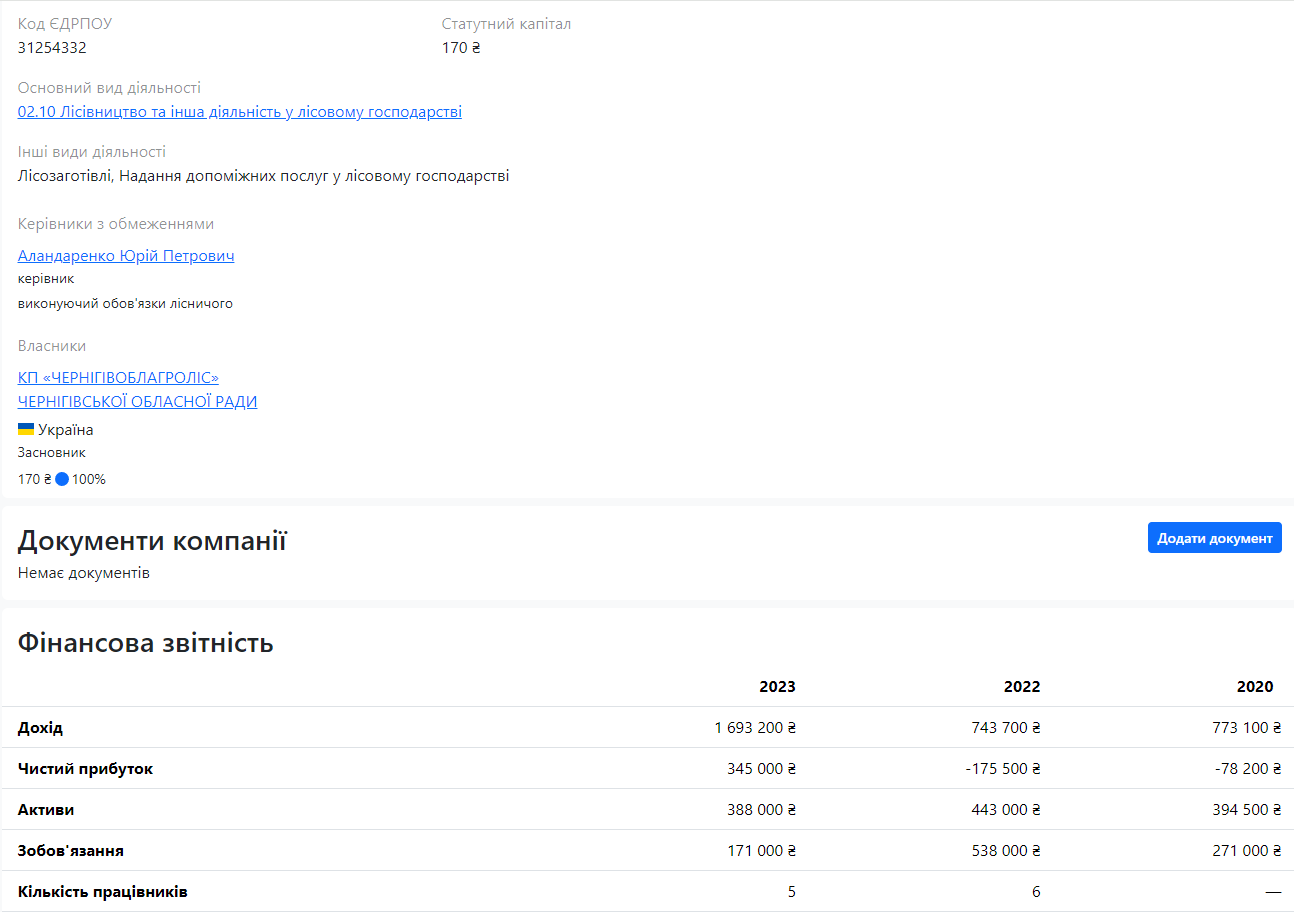The image size is (1294, 912).
Task: Select the Чистий прибуток row label
Action: pyautogui.click(x=85, y=768)
